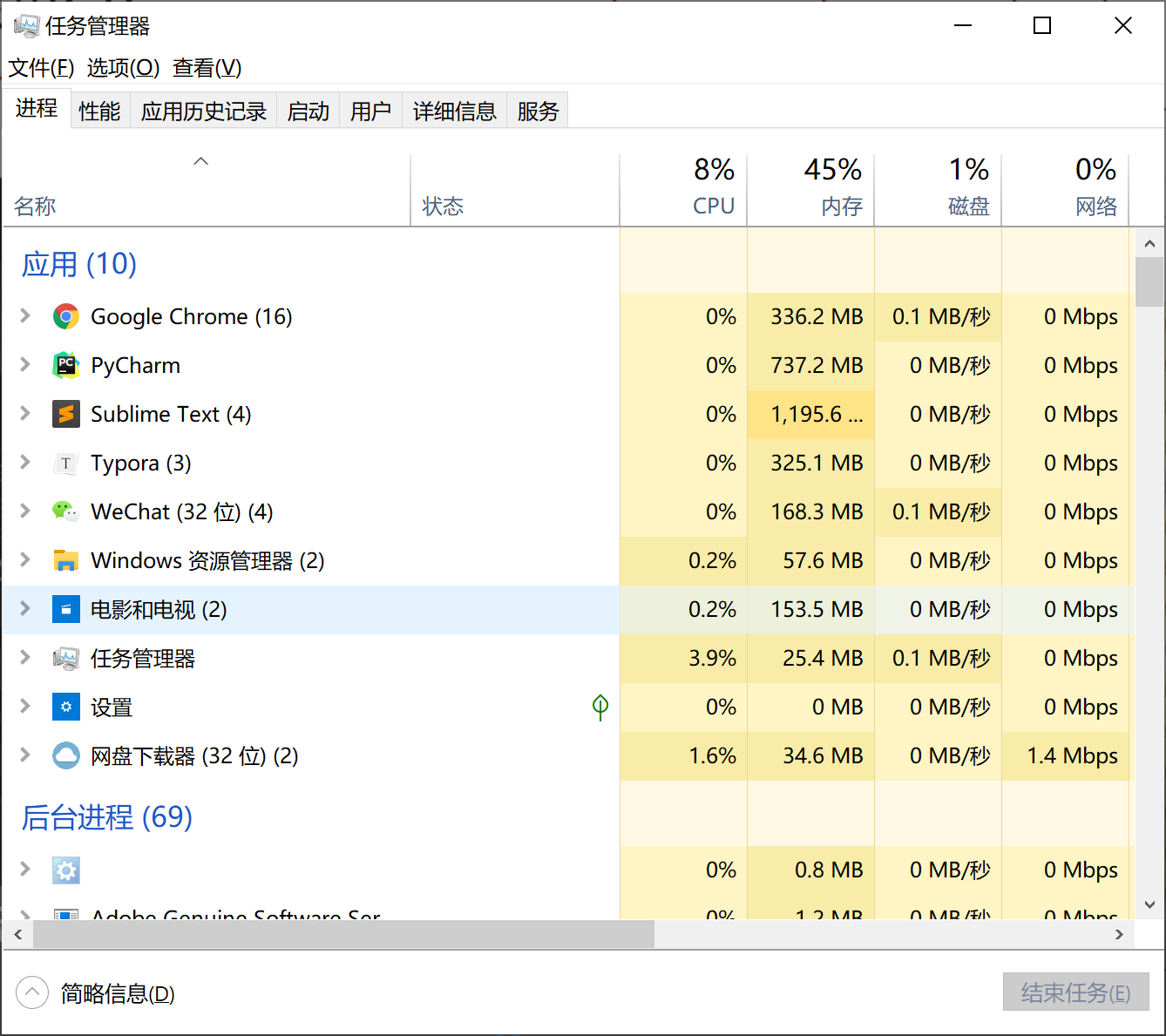The height and width of the screenshot is (1036, 1166).
Task: Click the 1.4 Mbps network value
Action: pos(1073,755)
